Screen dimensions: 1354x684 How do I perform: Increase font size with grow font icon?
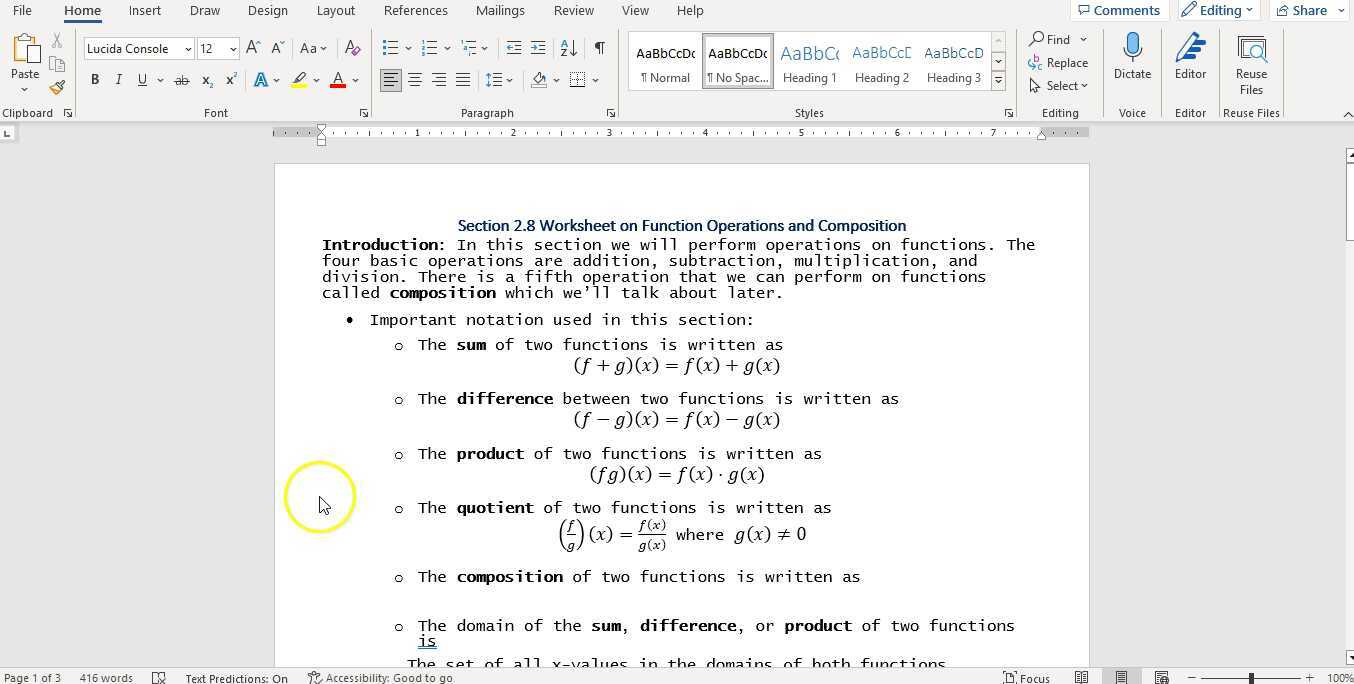[x=253, y=48]
